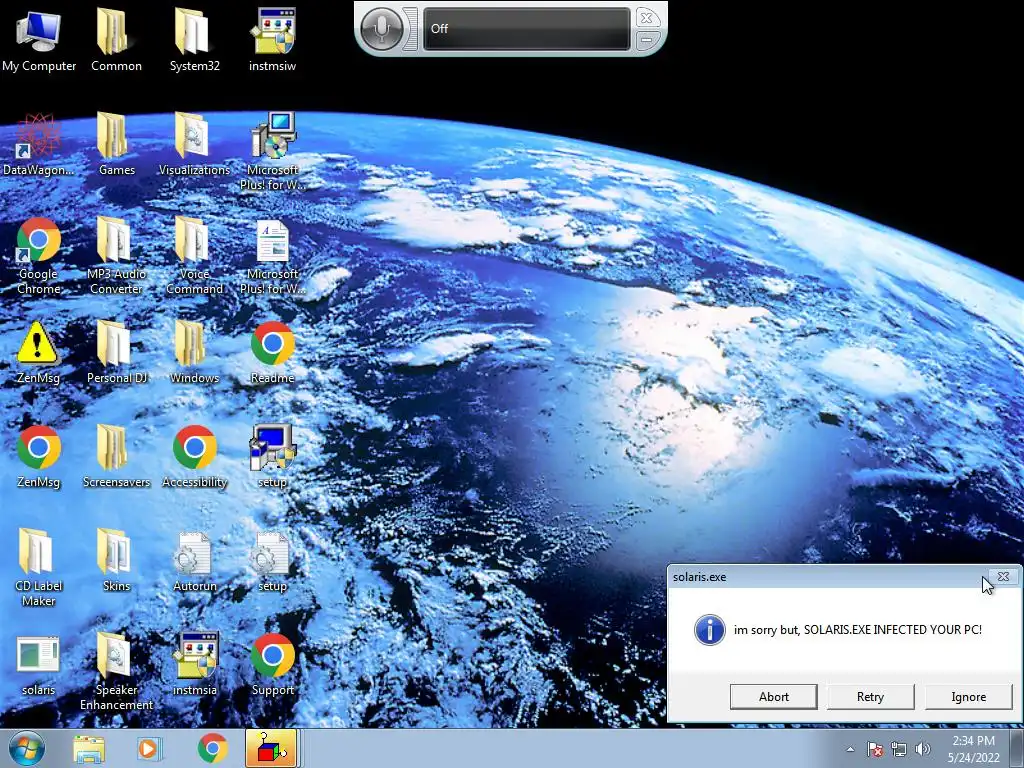Viewport: 1024px width, 768px height.
Task: Click the network status tray icon
Action: [899, 749]
